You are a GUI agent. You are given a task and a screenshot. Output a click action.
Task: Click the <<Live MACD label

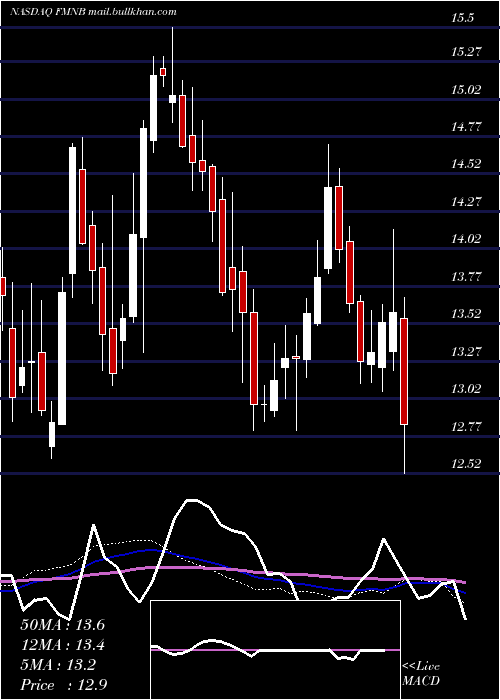[421, 674]
